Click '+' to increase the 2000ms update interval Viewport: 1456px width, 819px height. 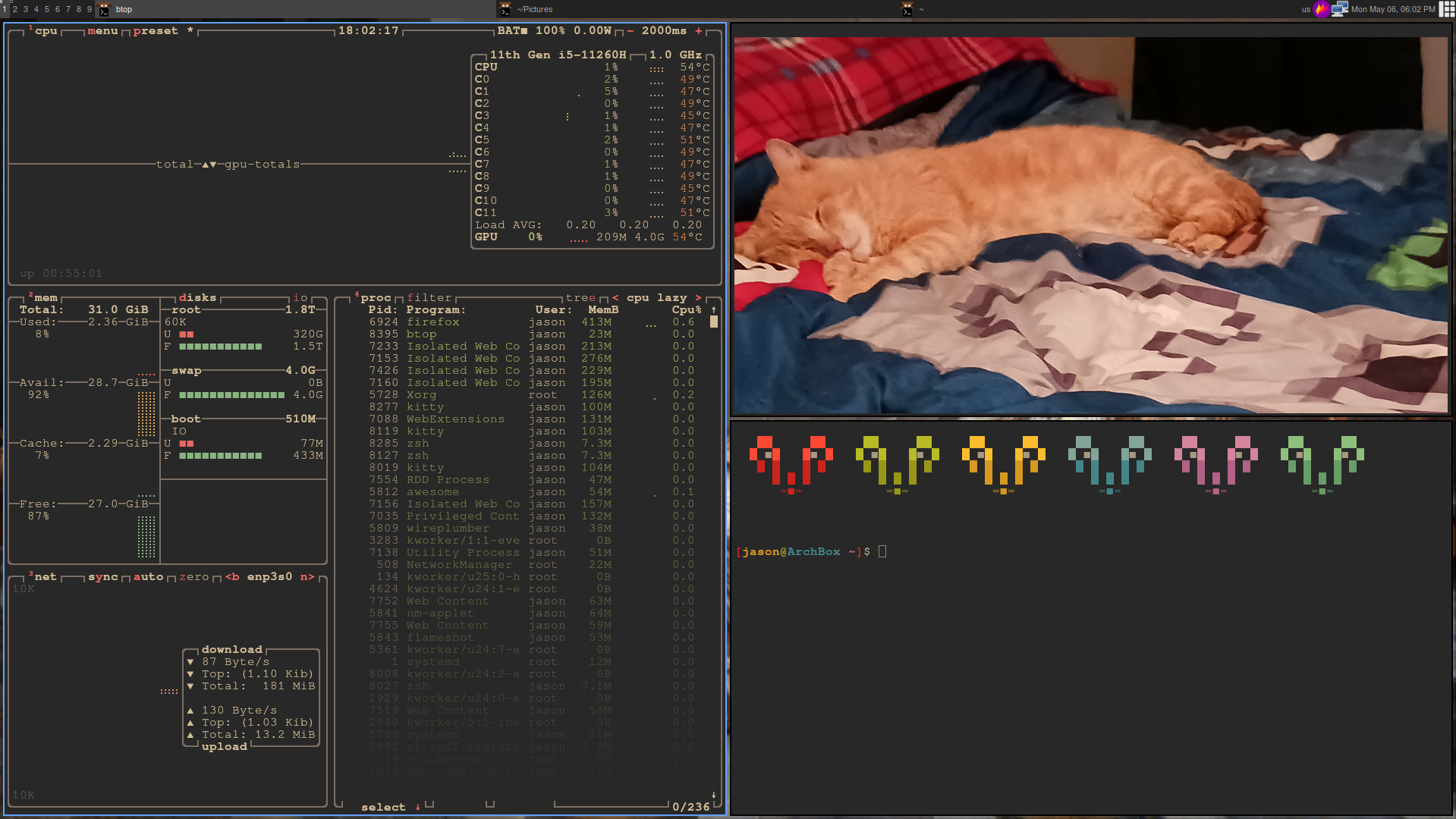699,31
